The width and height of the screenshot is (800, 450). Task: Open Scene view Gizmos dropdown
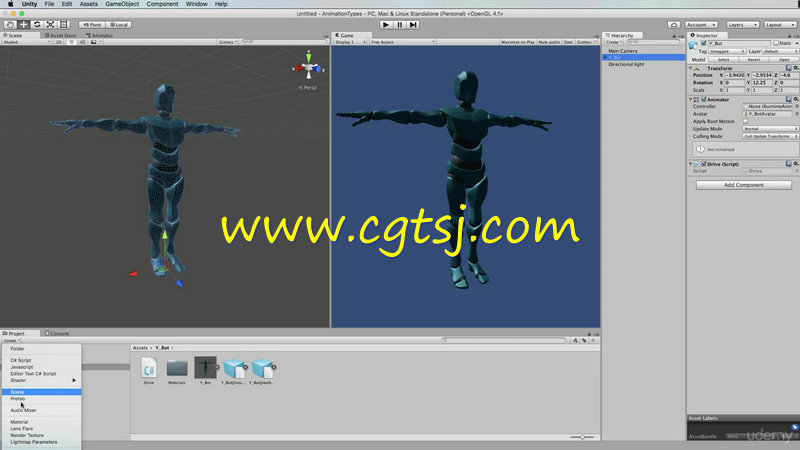[x=228, y=42]
